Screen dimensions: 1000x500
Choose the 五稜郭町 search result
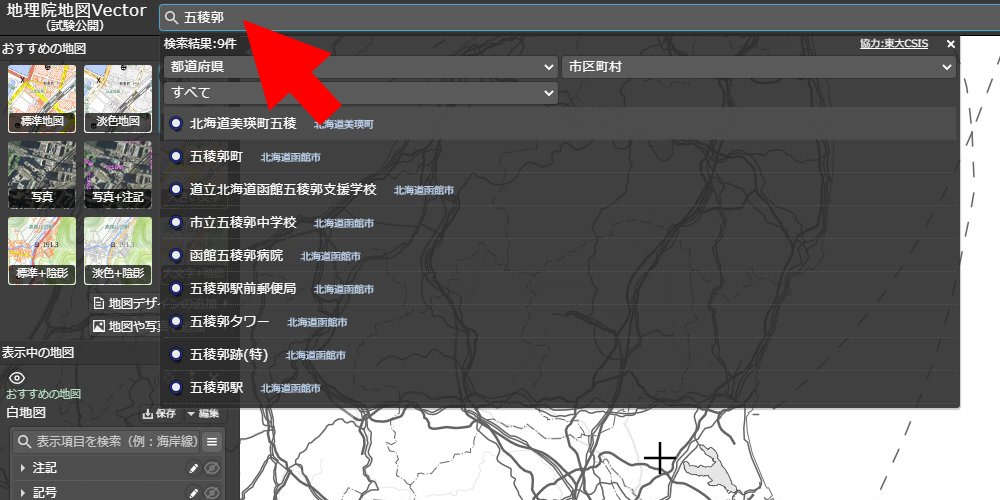(x=216, y=157)
